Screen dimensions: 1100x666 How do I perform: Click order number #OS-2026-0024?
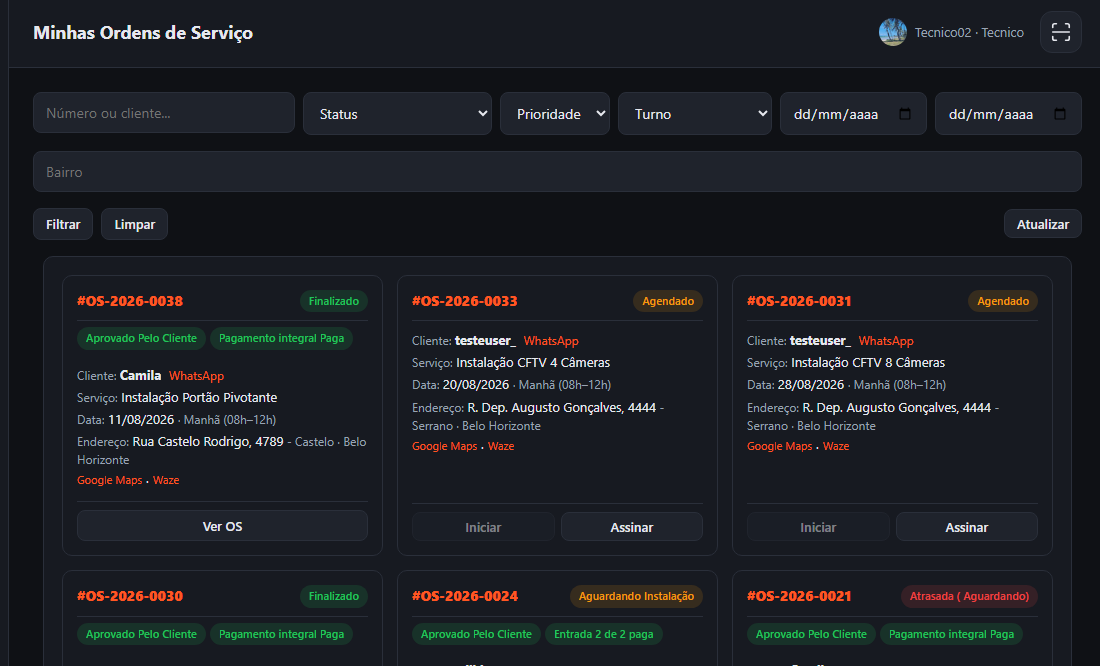coord(464,597)
